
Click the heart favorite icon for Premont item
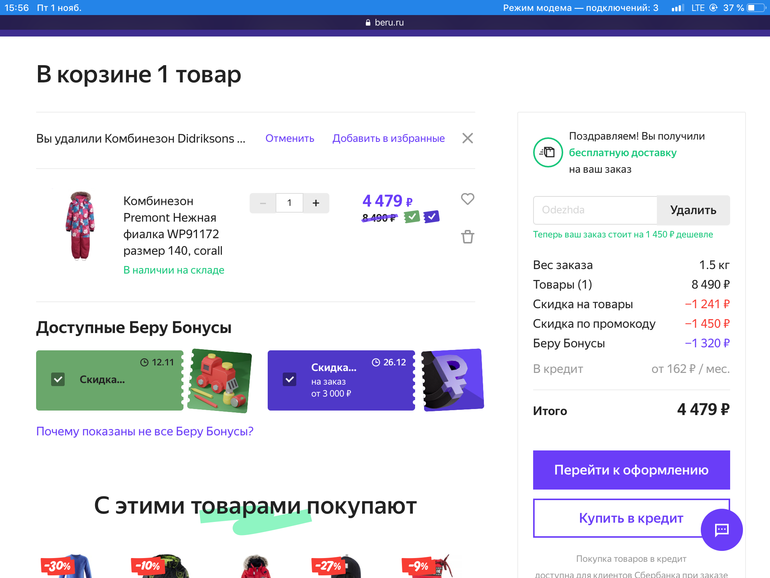coord(467,199)
